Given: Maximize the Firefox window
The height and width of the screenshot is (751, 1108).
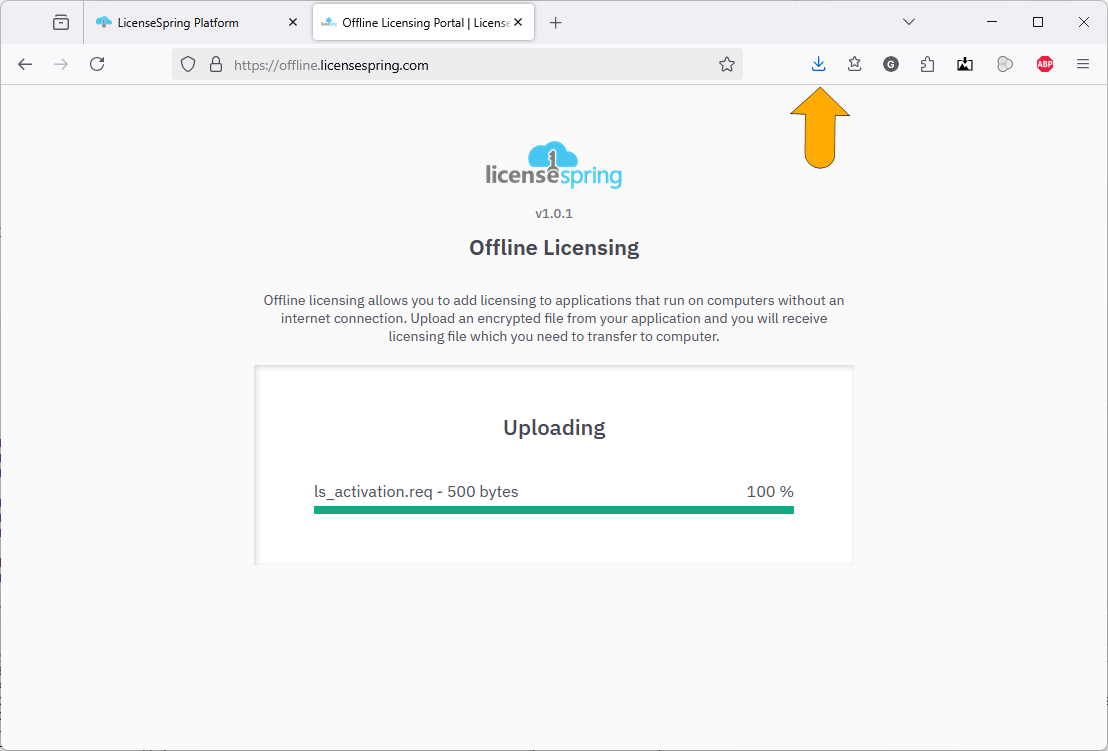Looking at the screenshot, I should tap(1038, 23).
